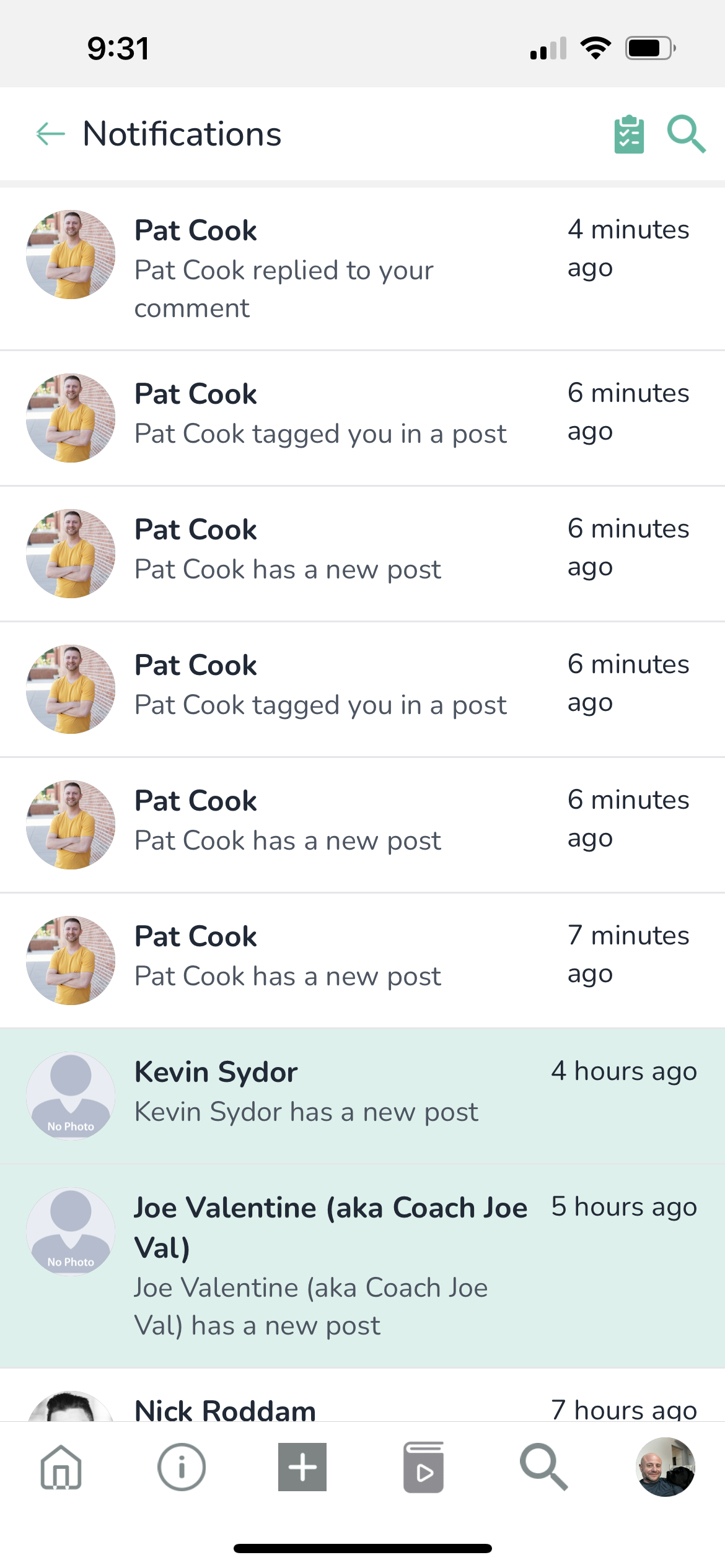Image resolution: width=725 pixels, height=1568 pixels.
Task: Tap the back arrow in Notifications header
Action: click(x=51, y=134)
